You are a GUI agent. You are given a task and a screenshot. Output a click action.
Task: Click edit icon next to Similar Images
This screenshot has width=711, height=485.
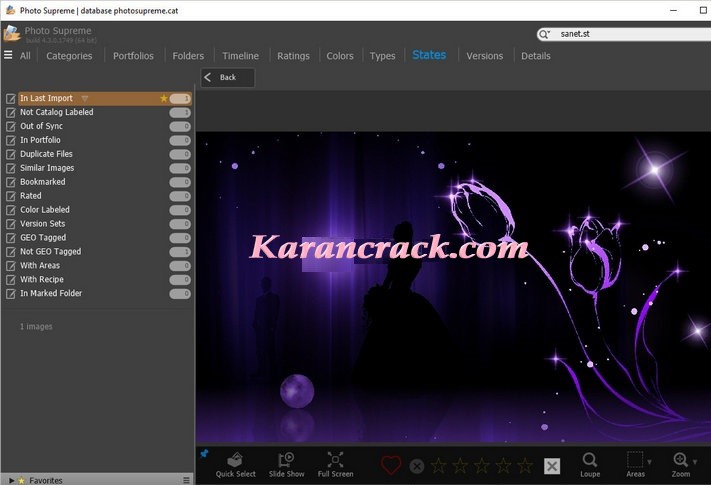(x=10, y=169)
